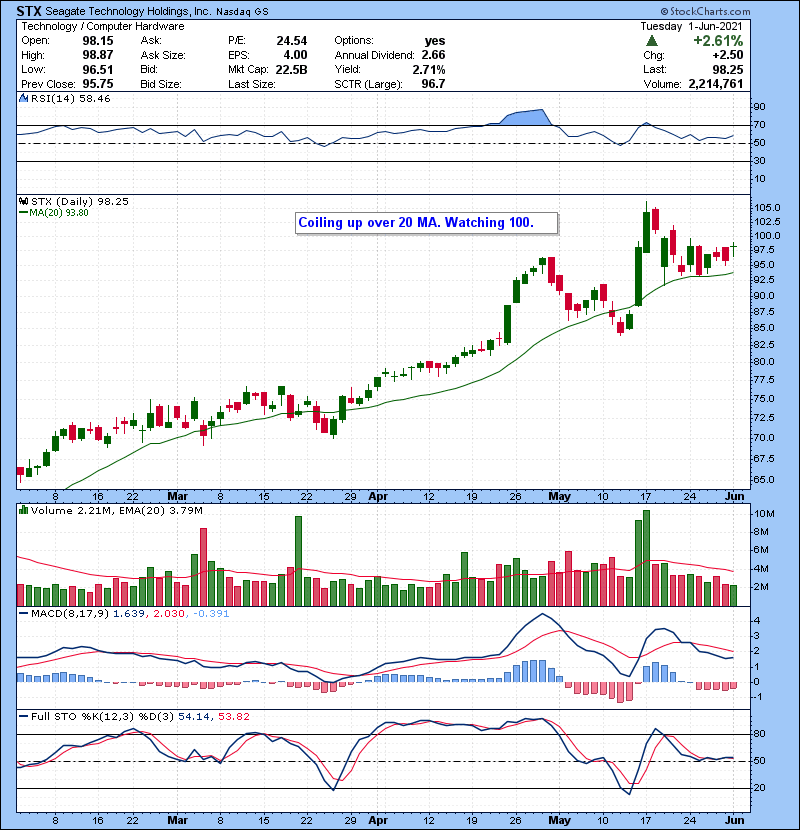Click the Low value '96.51'

pyautogui.click(x=97, y=69)
